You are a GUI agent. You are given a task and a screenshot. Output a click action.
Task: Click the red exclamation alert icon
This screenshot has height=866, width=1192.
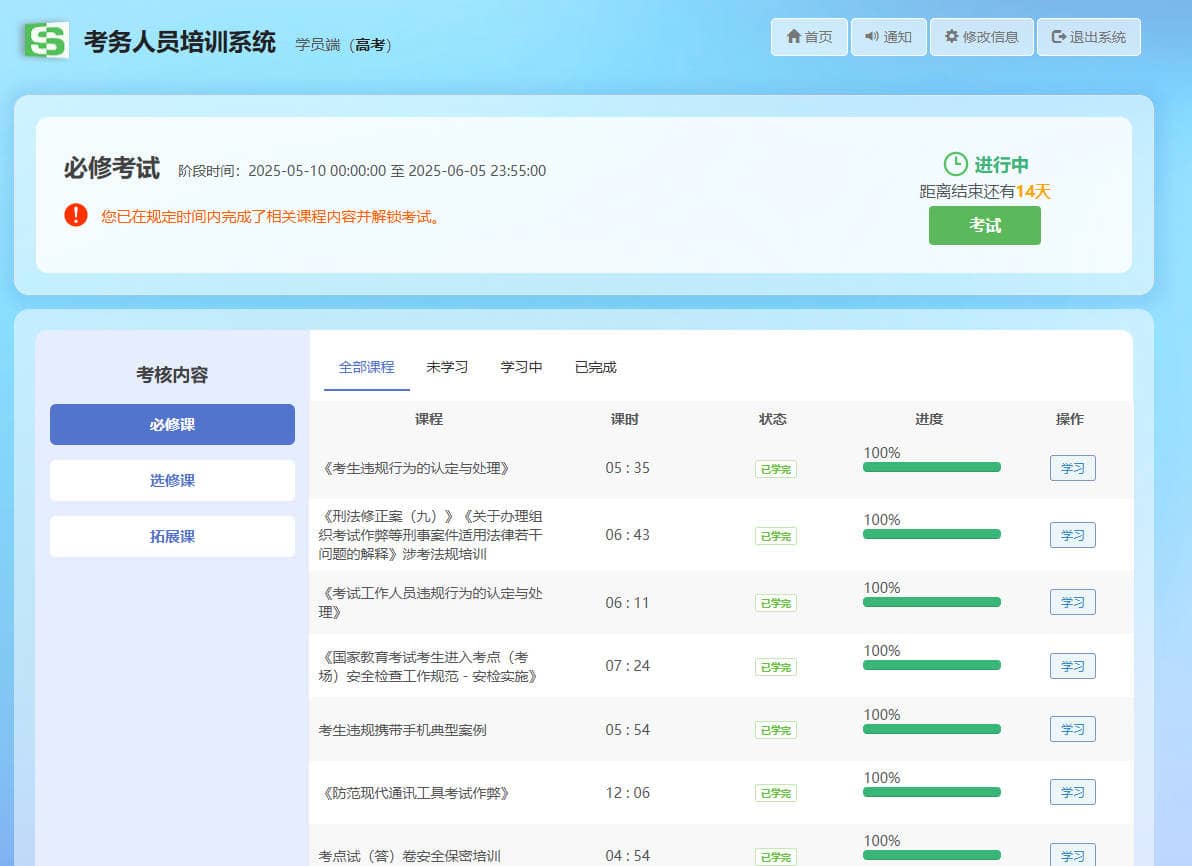tap(76, 215)
